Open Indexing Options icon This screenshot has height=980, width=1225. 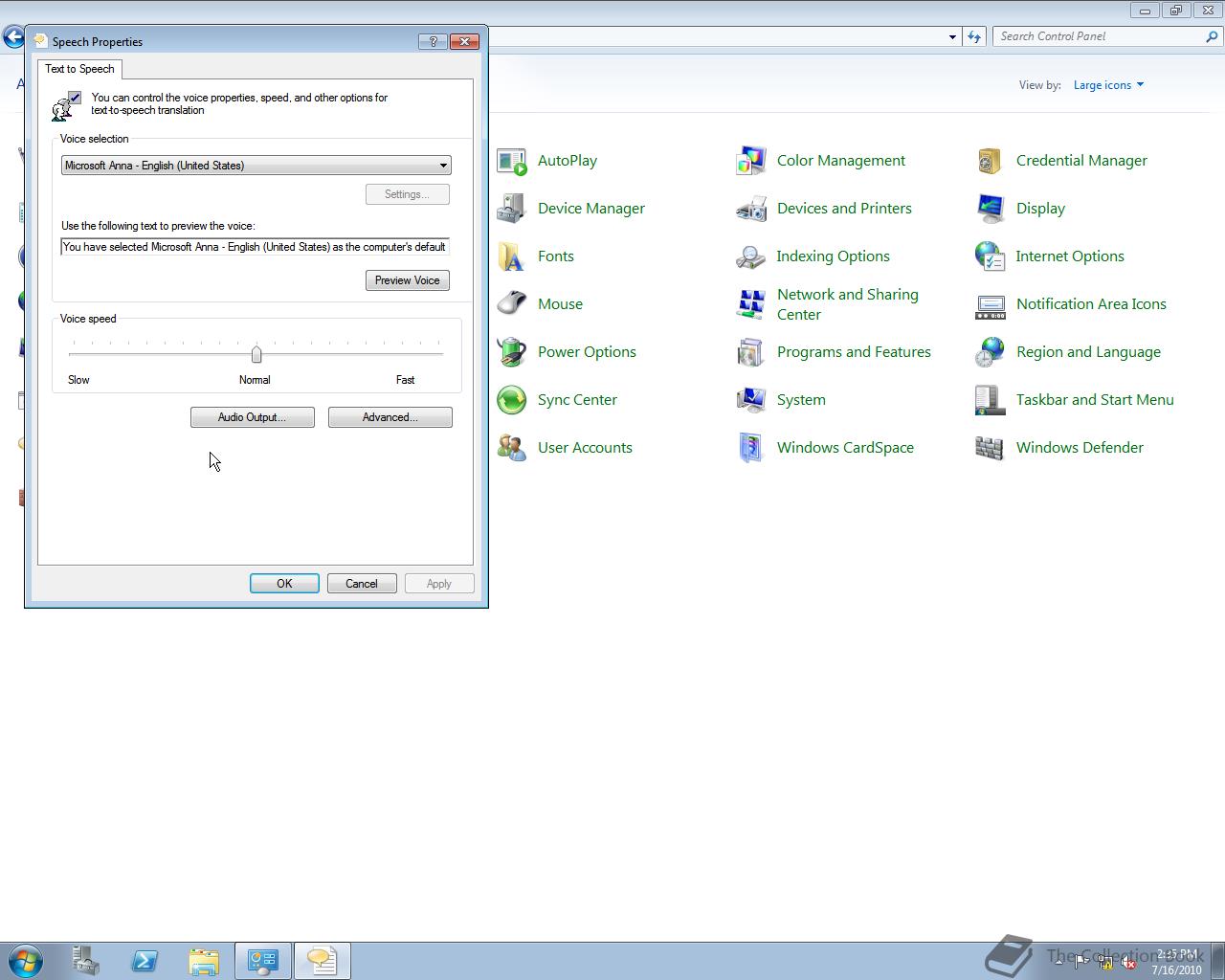(751, 256)
